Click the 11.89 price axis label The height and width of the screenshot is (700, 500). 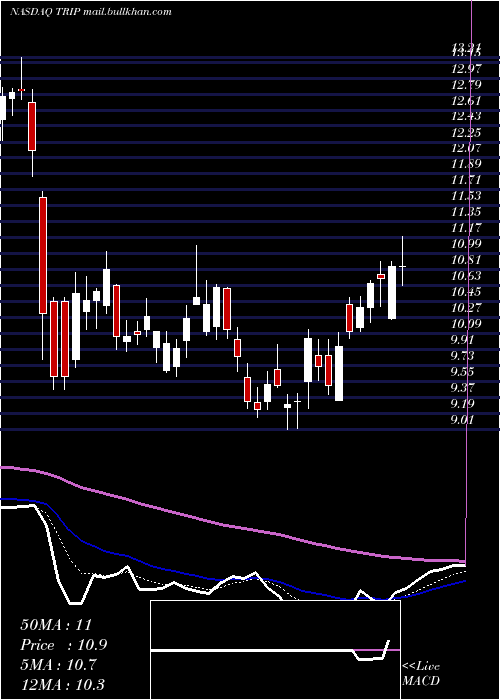(467, 164)
